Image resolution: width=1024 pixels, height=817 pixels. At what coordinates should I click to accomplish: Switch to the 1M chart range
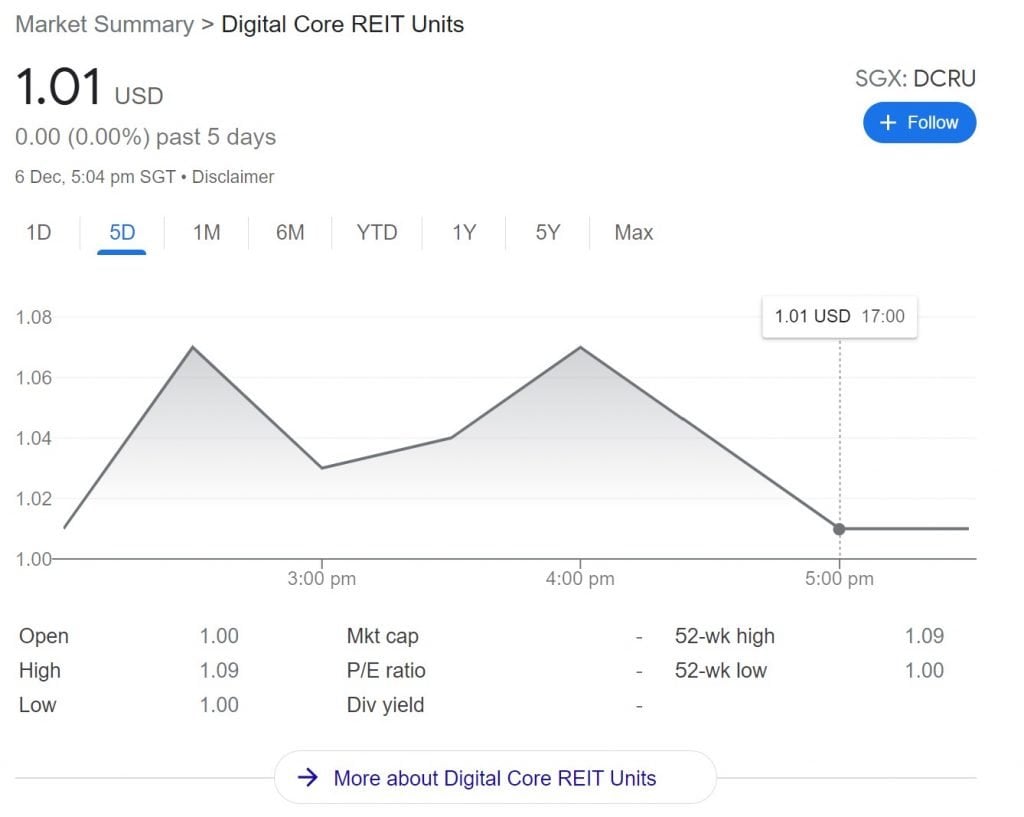206,232
